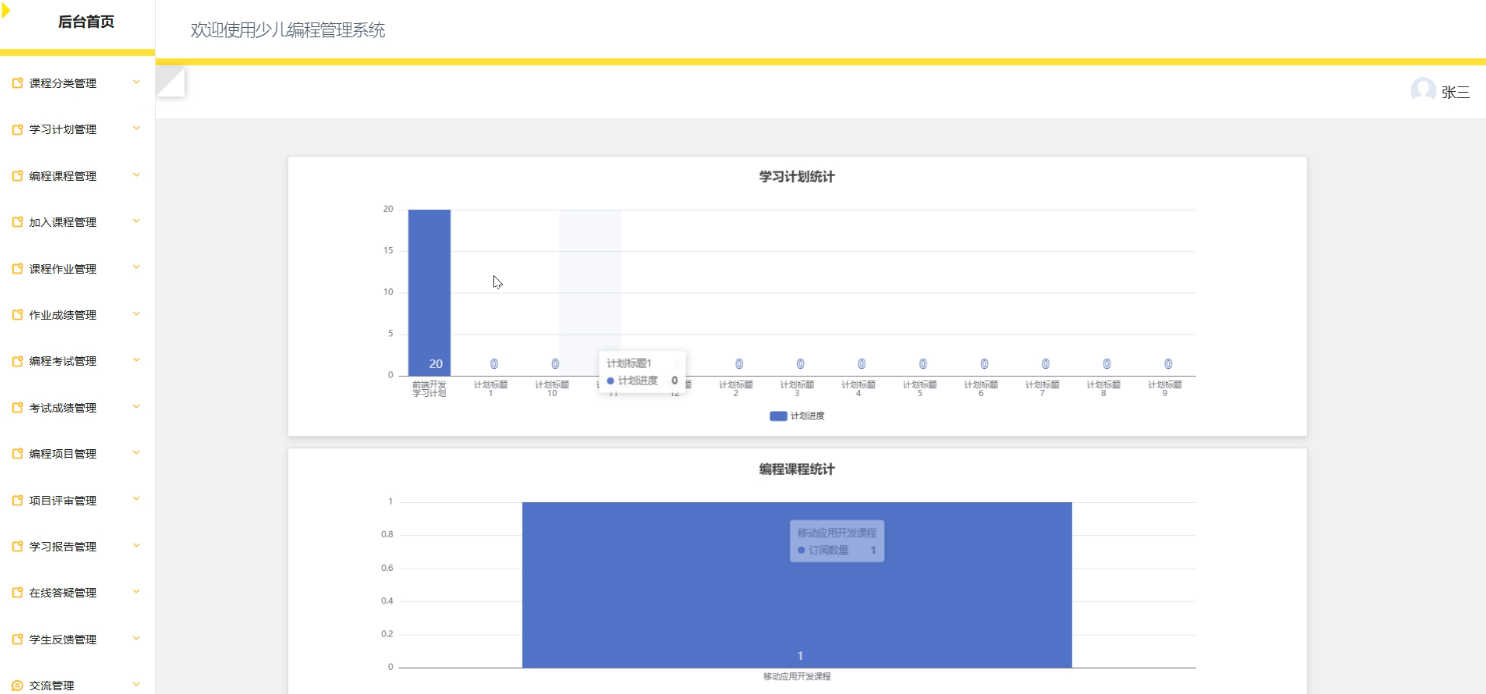Expand the 在线答疑管理 chevron

click(136, 592)
